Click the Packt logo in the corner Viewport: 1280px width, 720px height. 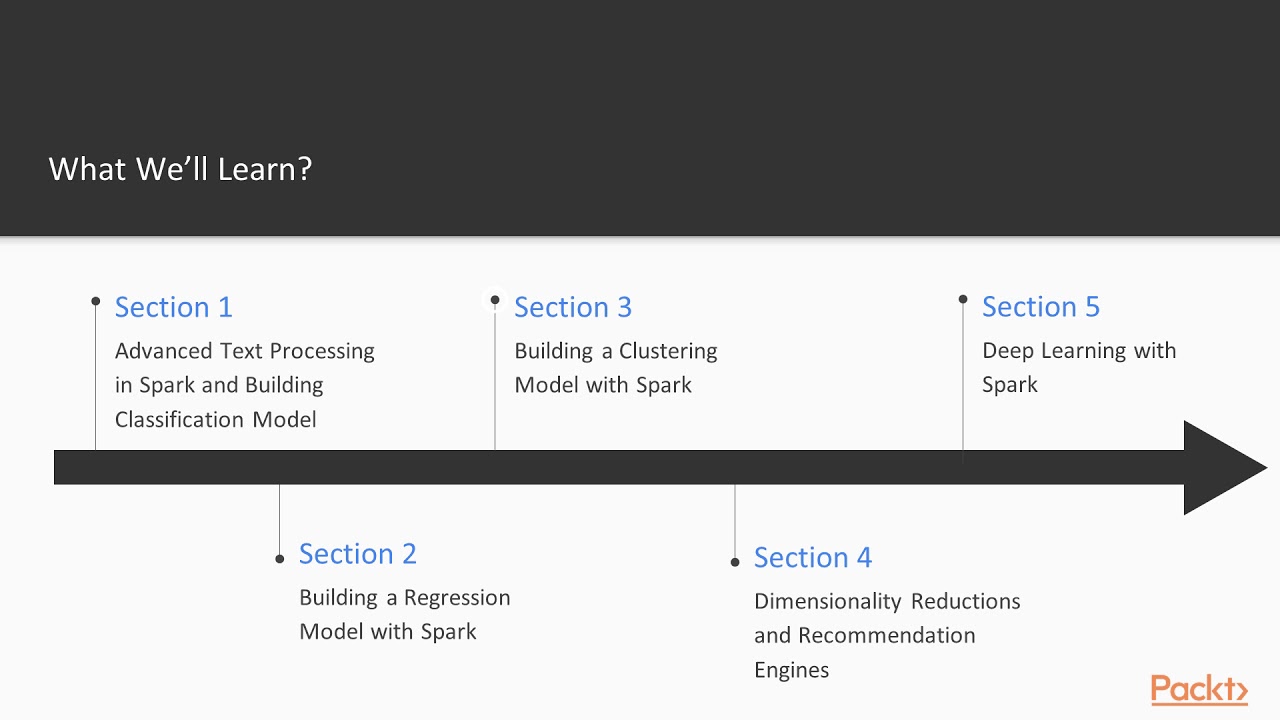point(1199,690)
